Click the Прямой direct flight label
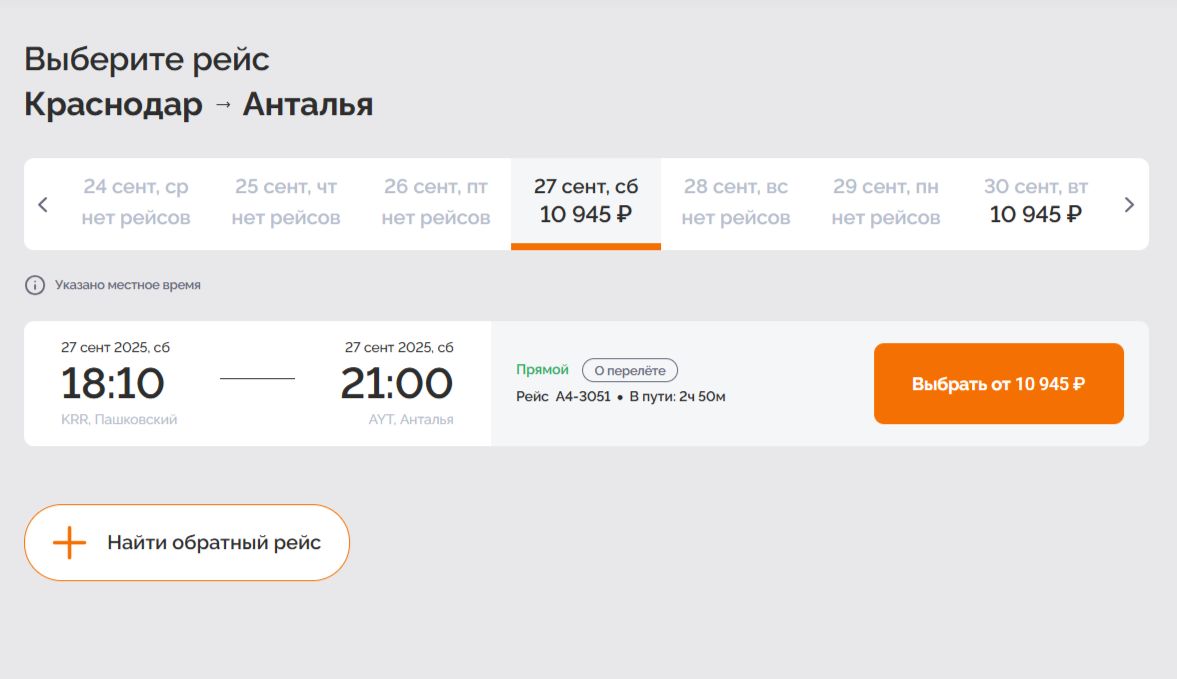Image resolution: width=1177 pixels, height=679 pixels. [x=542, y=370]
